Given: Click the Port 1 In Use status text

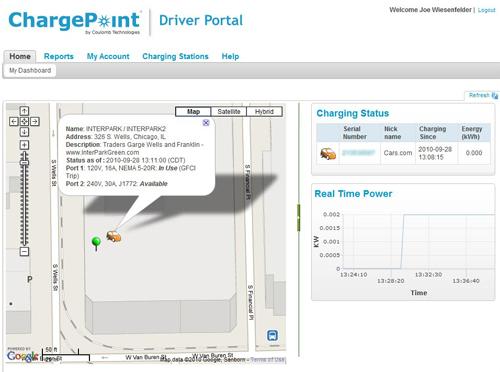Looking at the screenshot, I should (x=168, y=168).
